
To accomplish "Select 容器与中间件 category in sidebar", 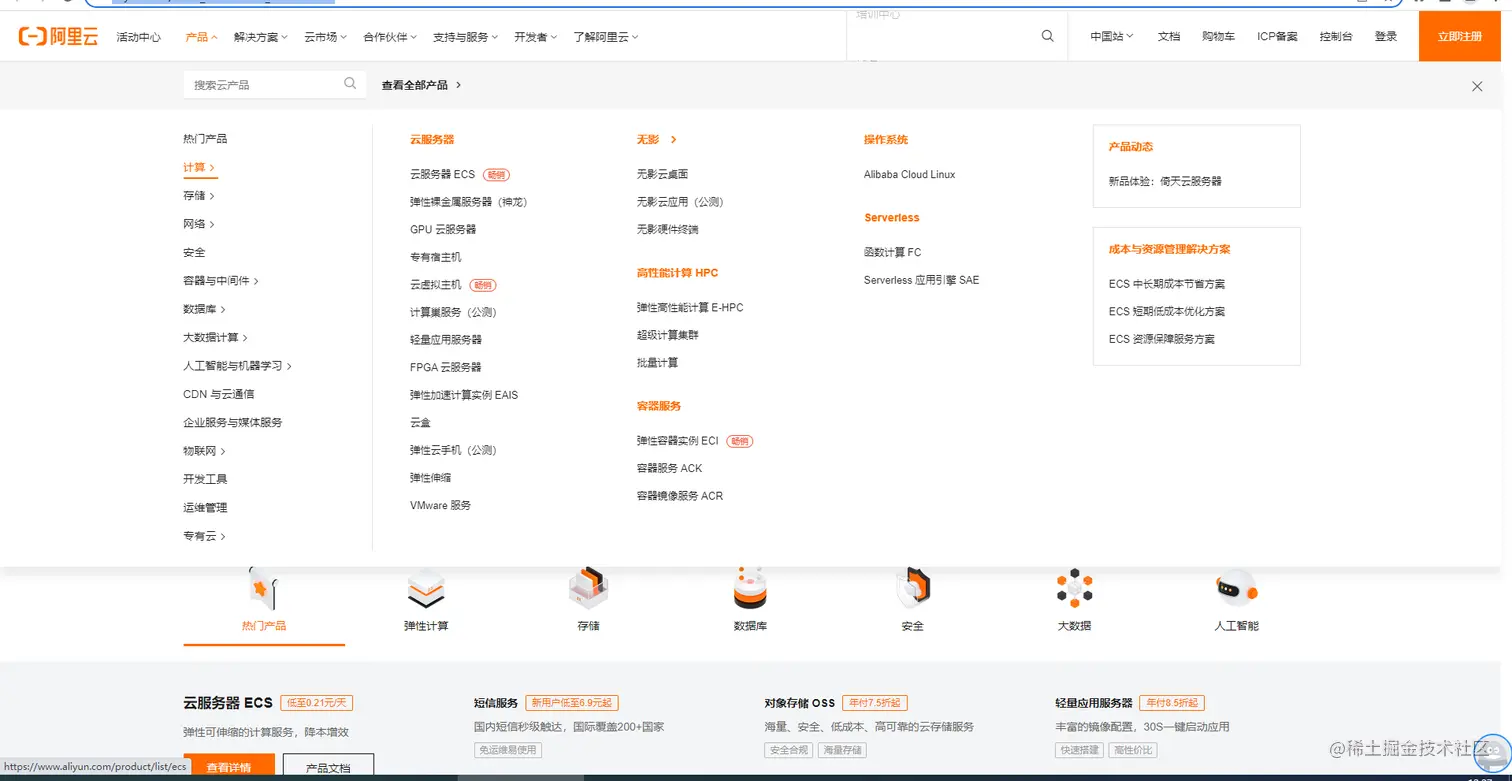I will [x=221, y=281].
